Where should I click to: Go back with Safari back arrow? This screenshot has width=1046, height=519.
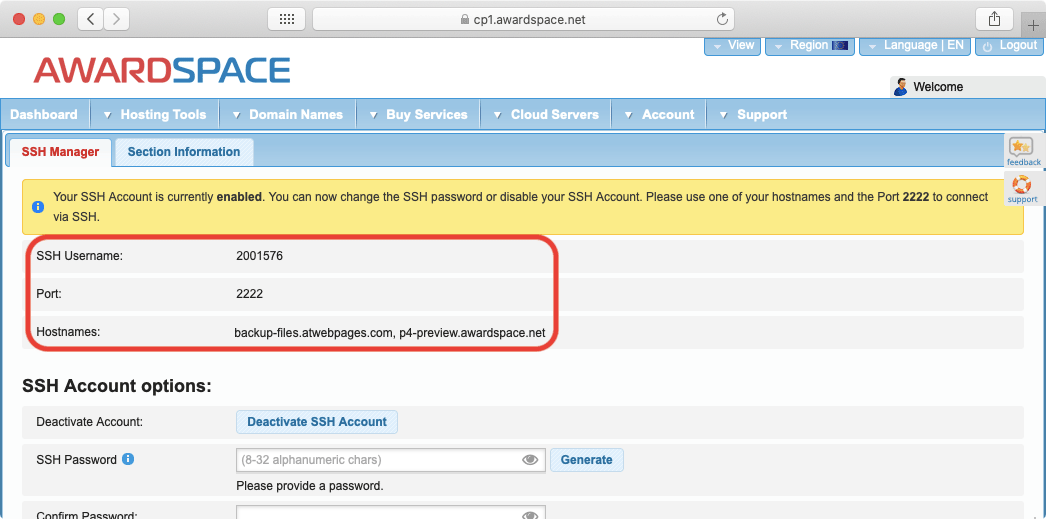[x=91, y=19]
